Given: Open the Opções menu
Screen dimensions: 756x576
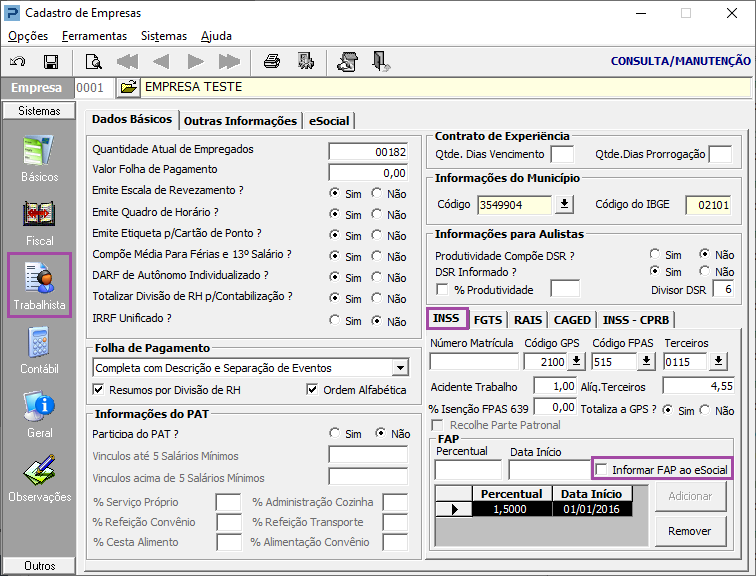Looking at the screenshot, I should coord(28,36).
